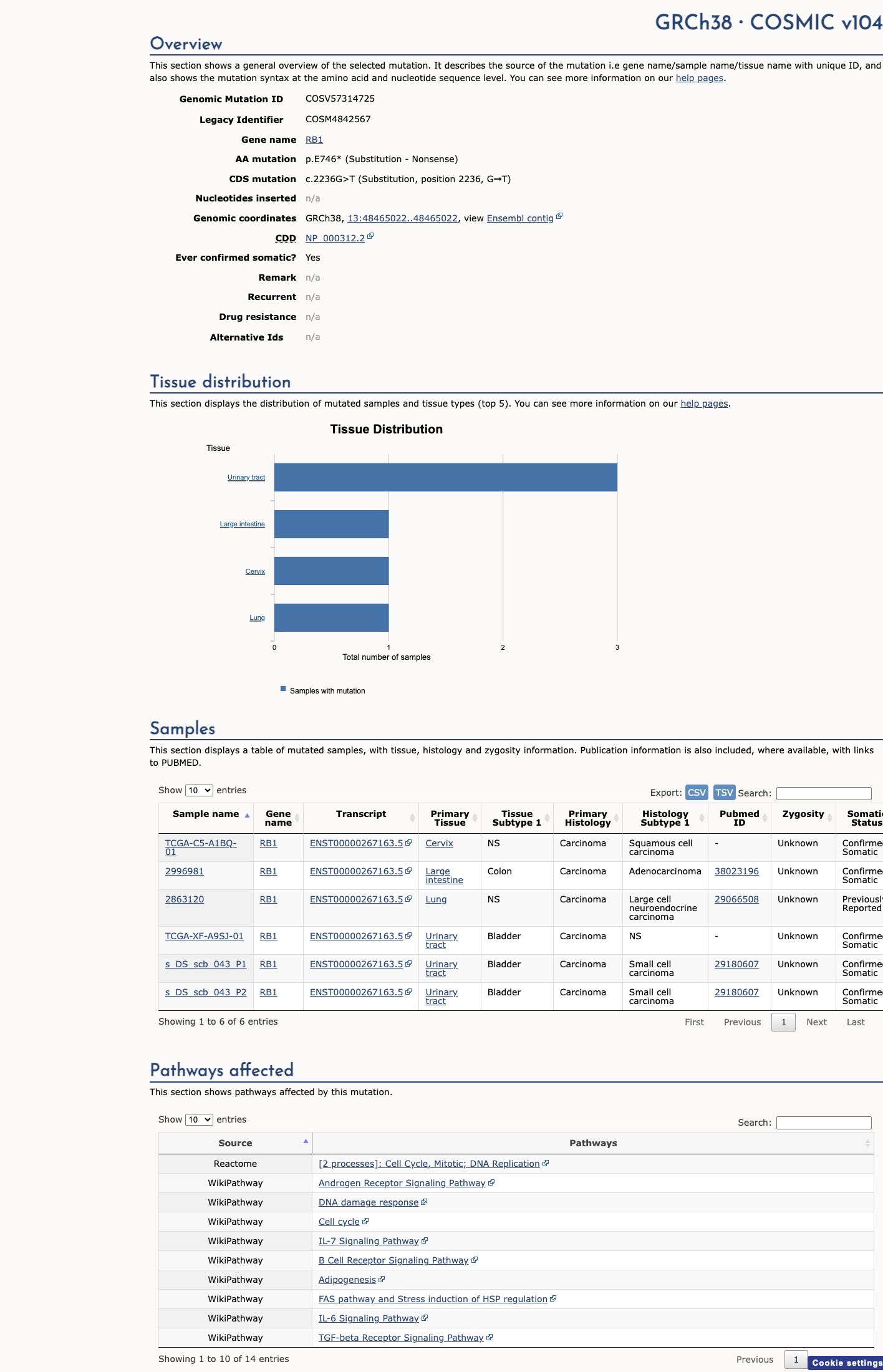Click transcript external icon in TCGA-XF-A9SJ-01 row
Screen dimensions: 883x1372
click(408, 935)
